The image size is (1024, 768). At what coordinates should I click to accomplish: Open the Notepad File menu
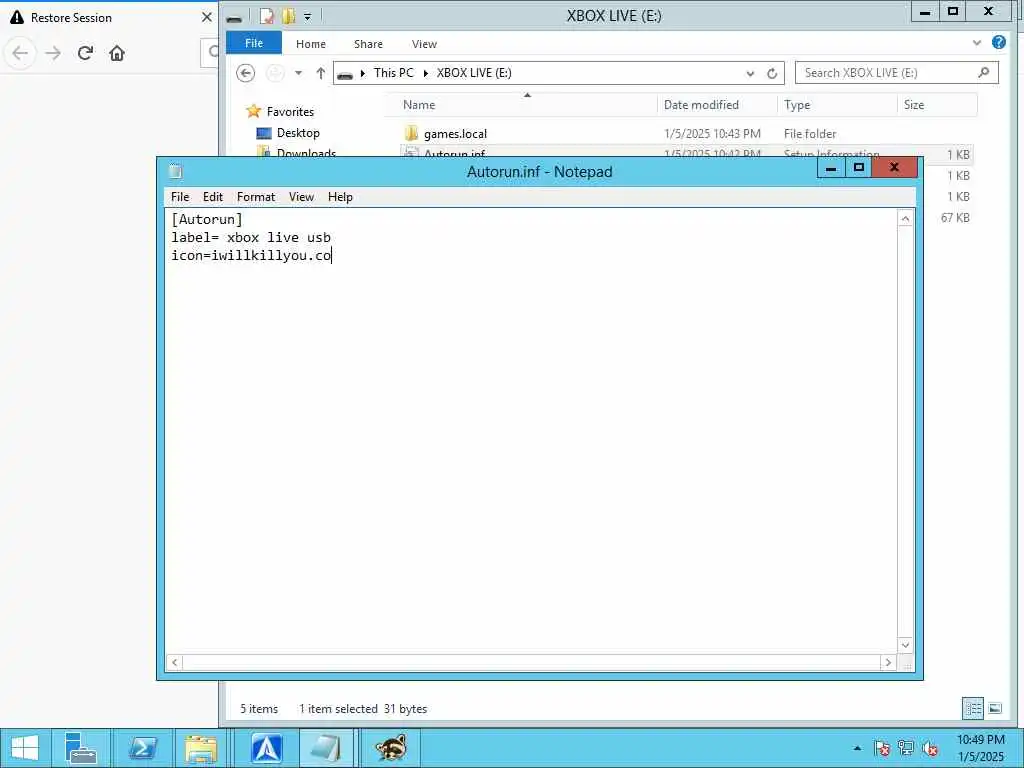pyautogui.click(x=180, y=197)
